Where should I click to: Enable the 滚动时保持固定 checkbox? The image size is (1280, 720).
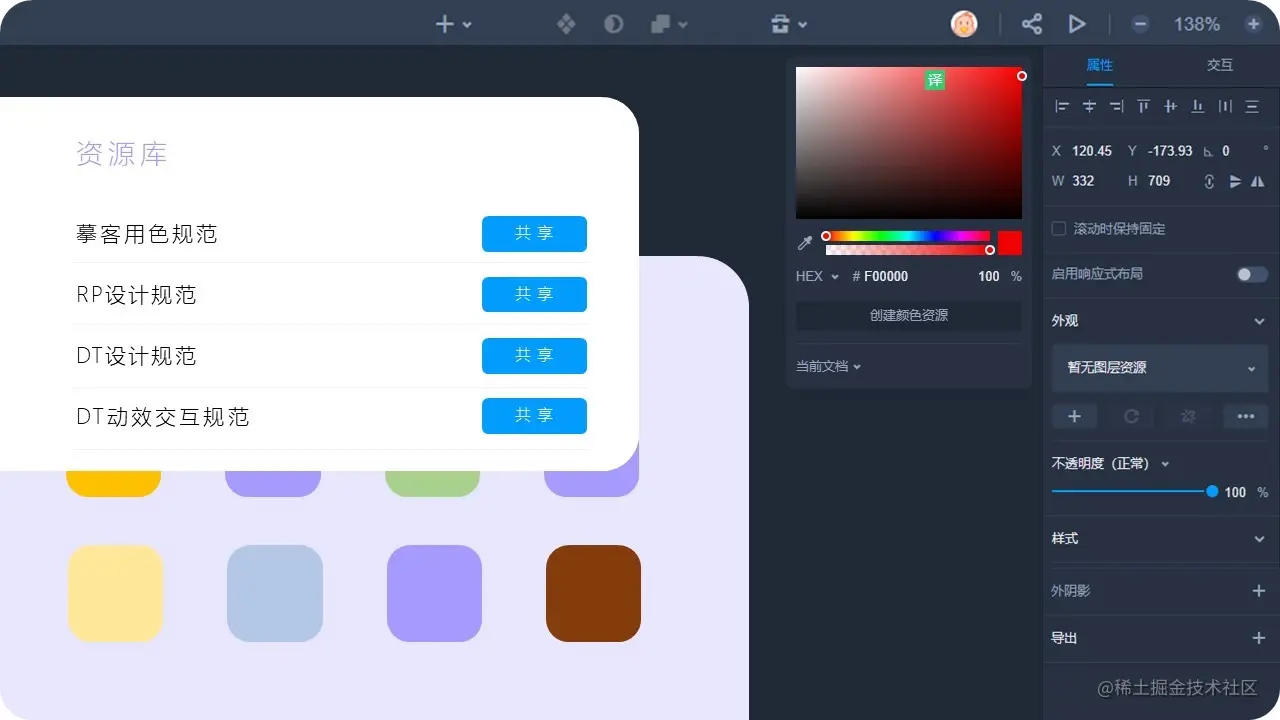pyautogui.click(x=1059, y=229)
